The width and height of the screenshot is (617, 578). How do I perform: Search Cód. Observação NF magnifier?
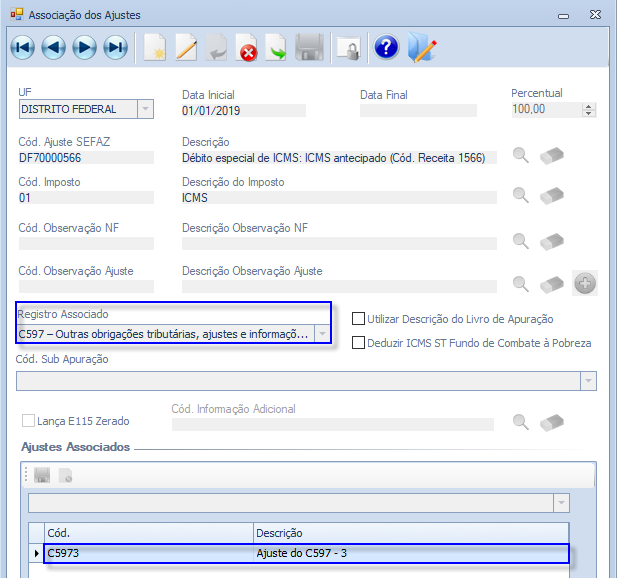click(x=521, y=241)
